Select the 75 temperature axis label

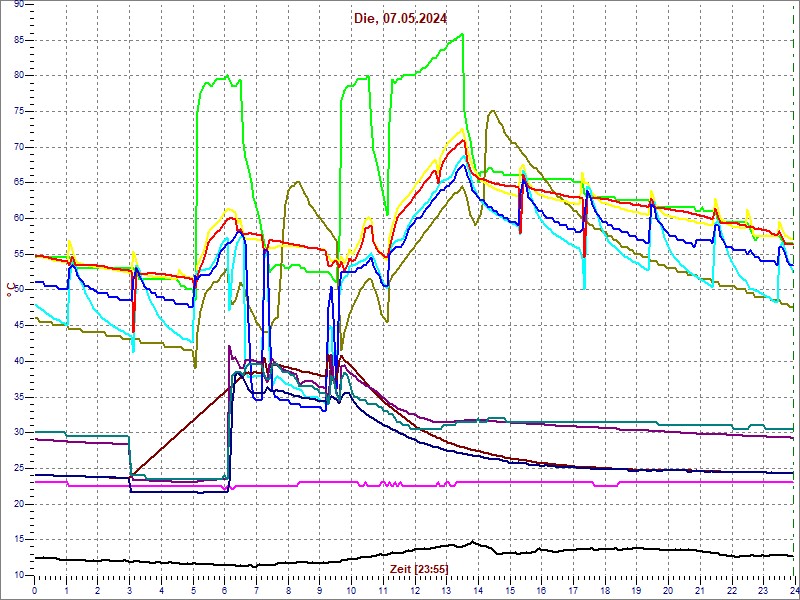[x=18, y=111]
